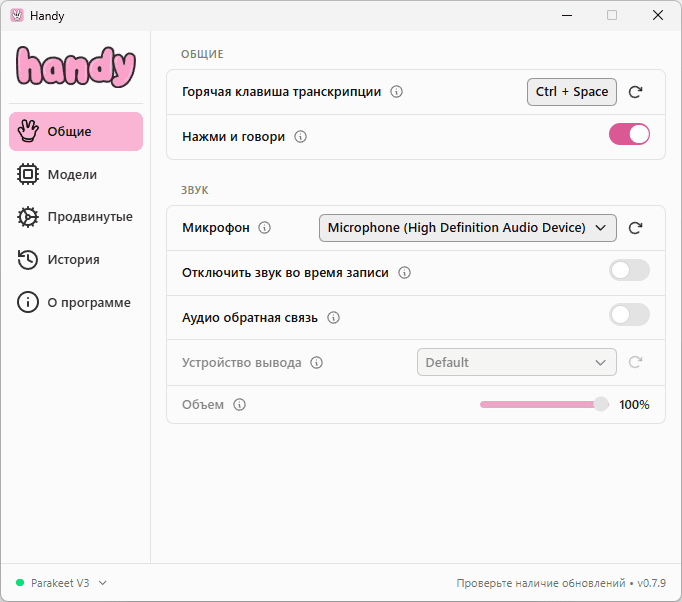The height and width of the screenshot is (602, 682).
Task: Click Проверьте наличие обновлений link
Action: pos(541,583)
